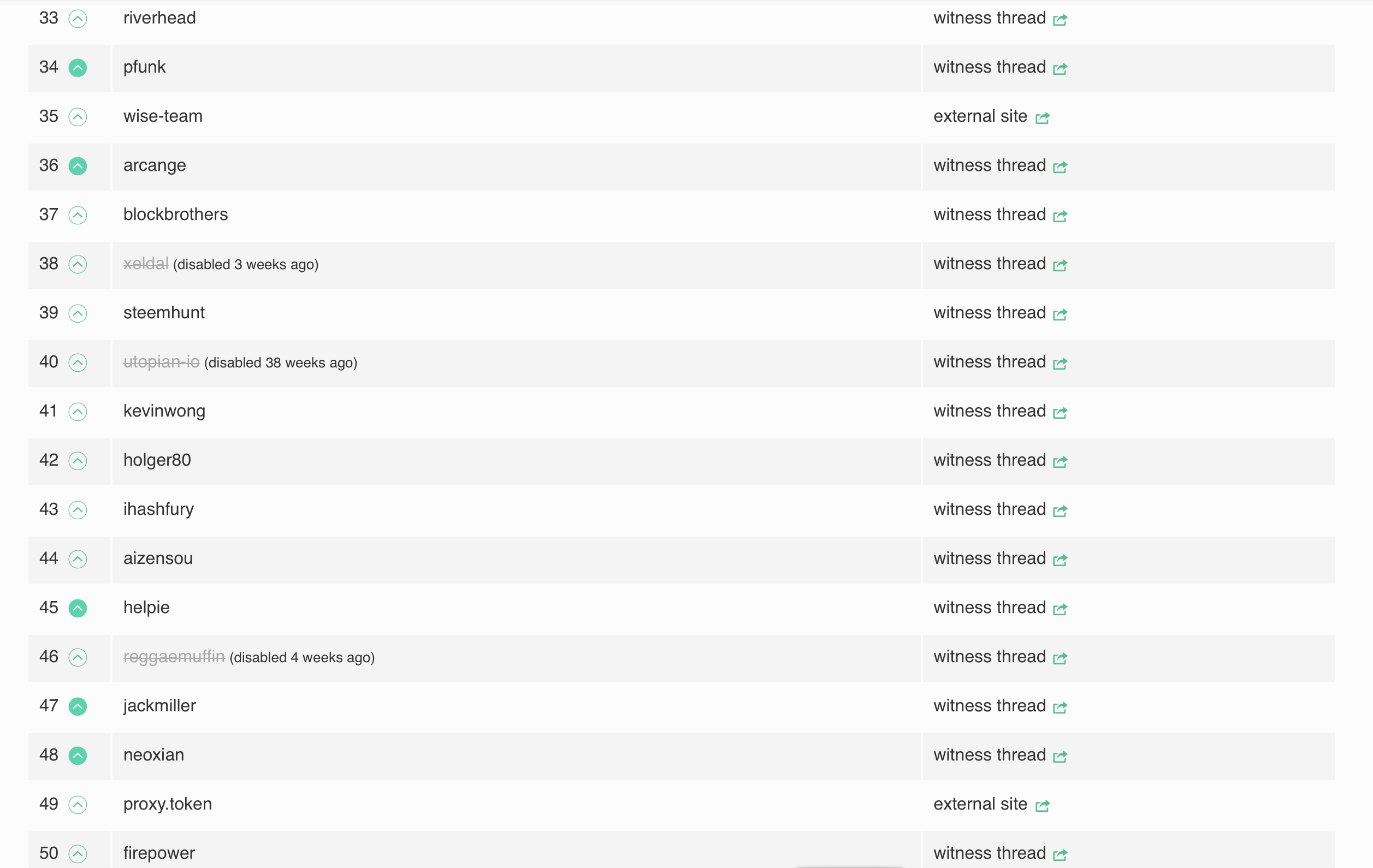Visit proxy.token's profile link
This screenshot has height=868, width=1373.
click(x=168, y=804)
